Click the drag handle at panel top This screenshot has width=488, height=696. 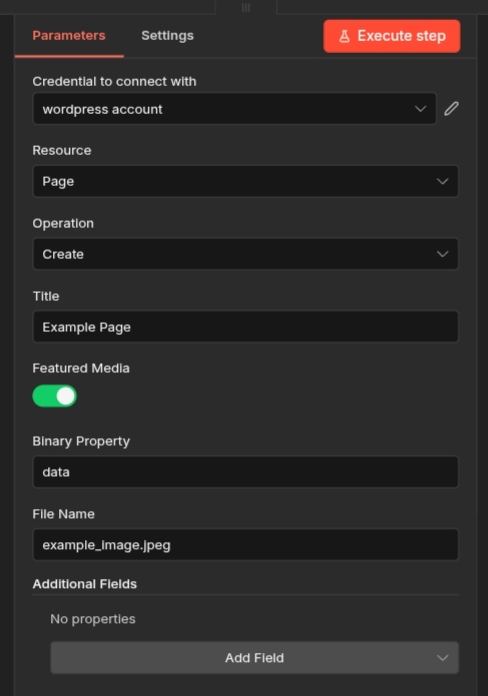(246, 8)
